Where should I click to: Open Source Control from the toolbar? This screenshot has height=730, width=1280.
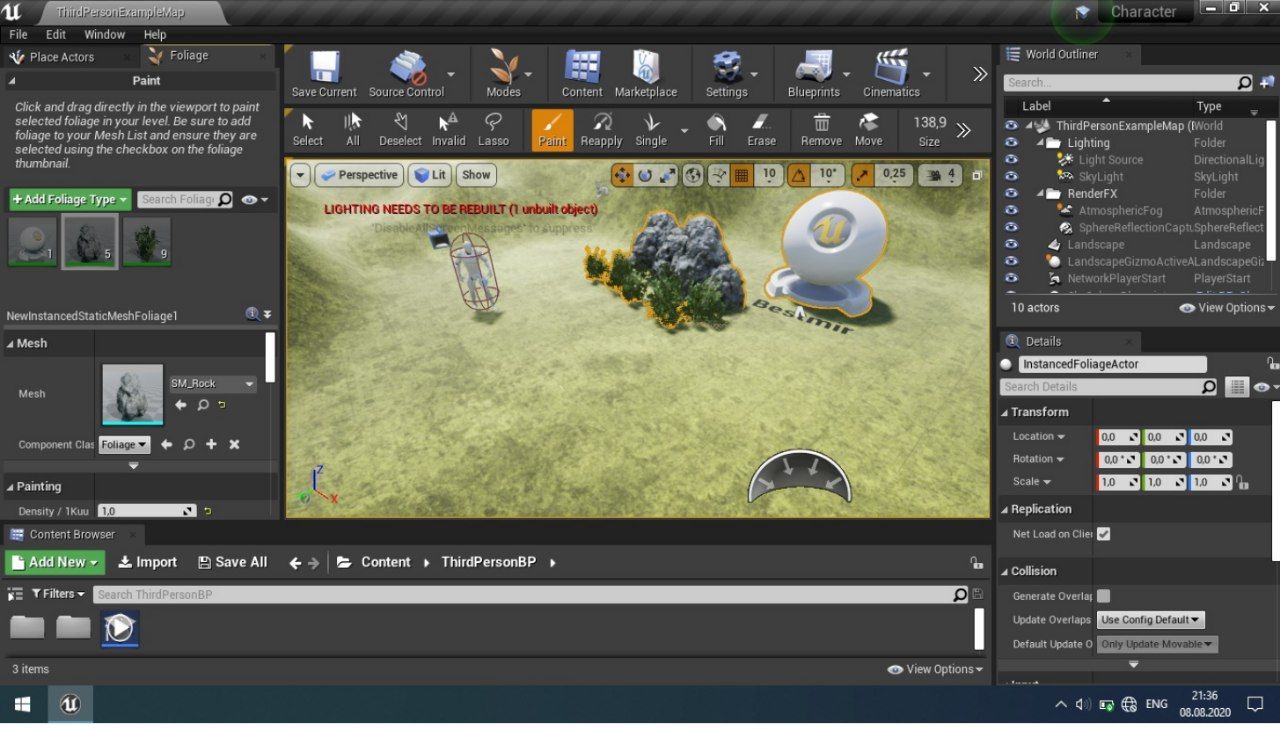click(406, 74)
